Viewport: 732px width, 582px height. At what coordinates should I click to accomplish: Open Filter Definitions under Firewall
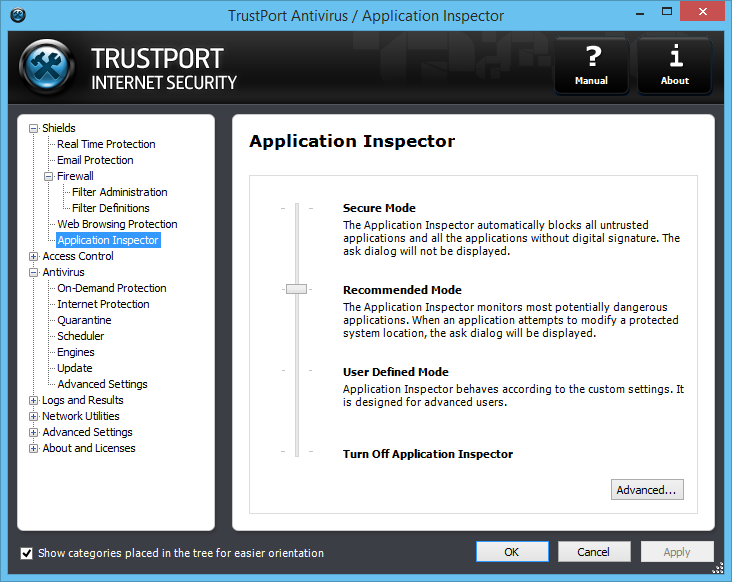[x=111, y=208]
